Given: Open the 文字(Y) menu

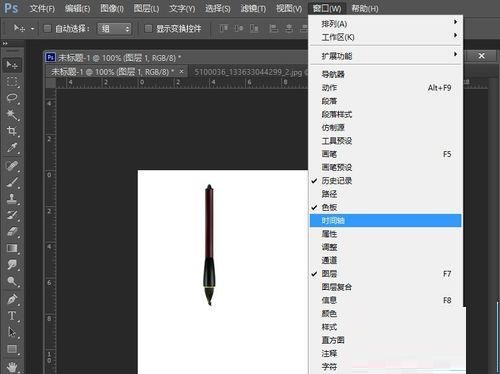Looking at the screenshot, I should click(182, 8).
